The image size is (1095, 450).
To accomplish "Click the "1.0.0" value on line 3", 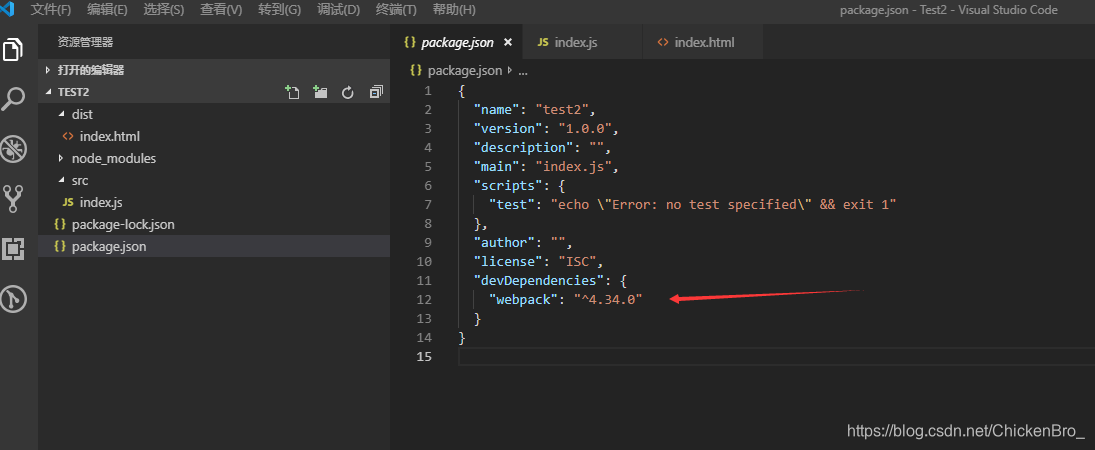I will point(587,129).
